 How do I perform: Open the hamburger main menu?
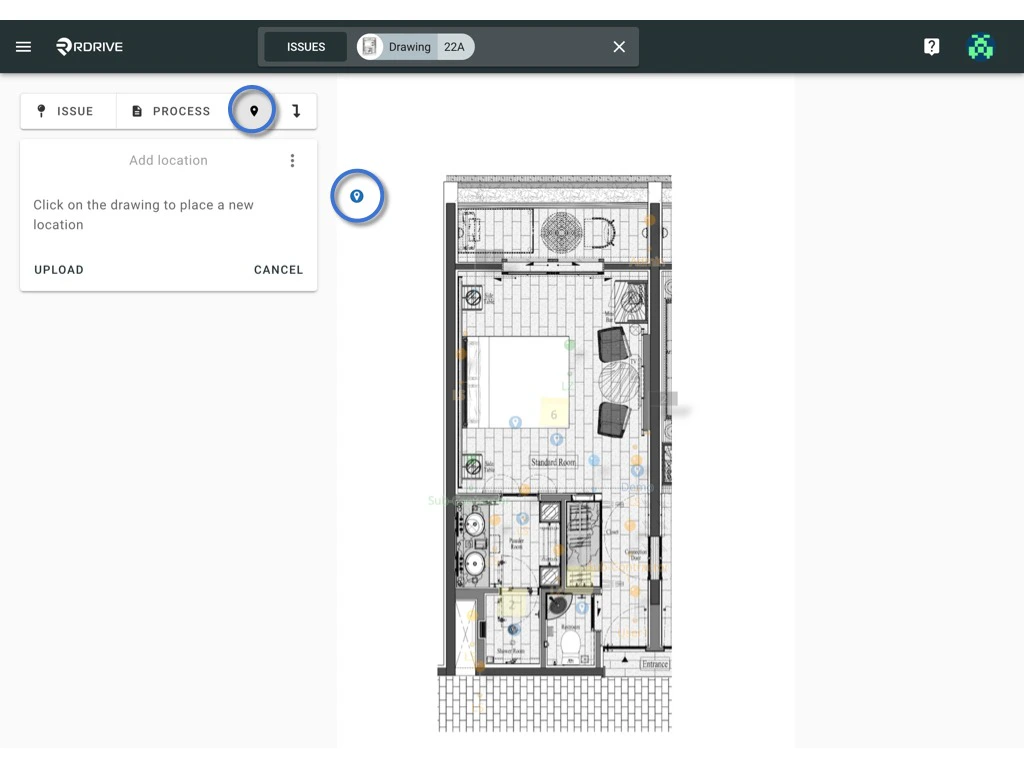(x=24, y=47)
